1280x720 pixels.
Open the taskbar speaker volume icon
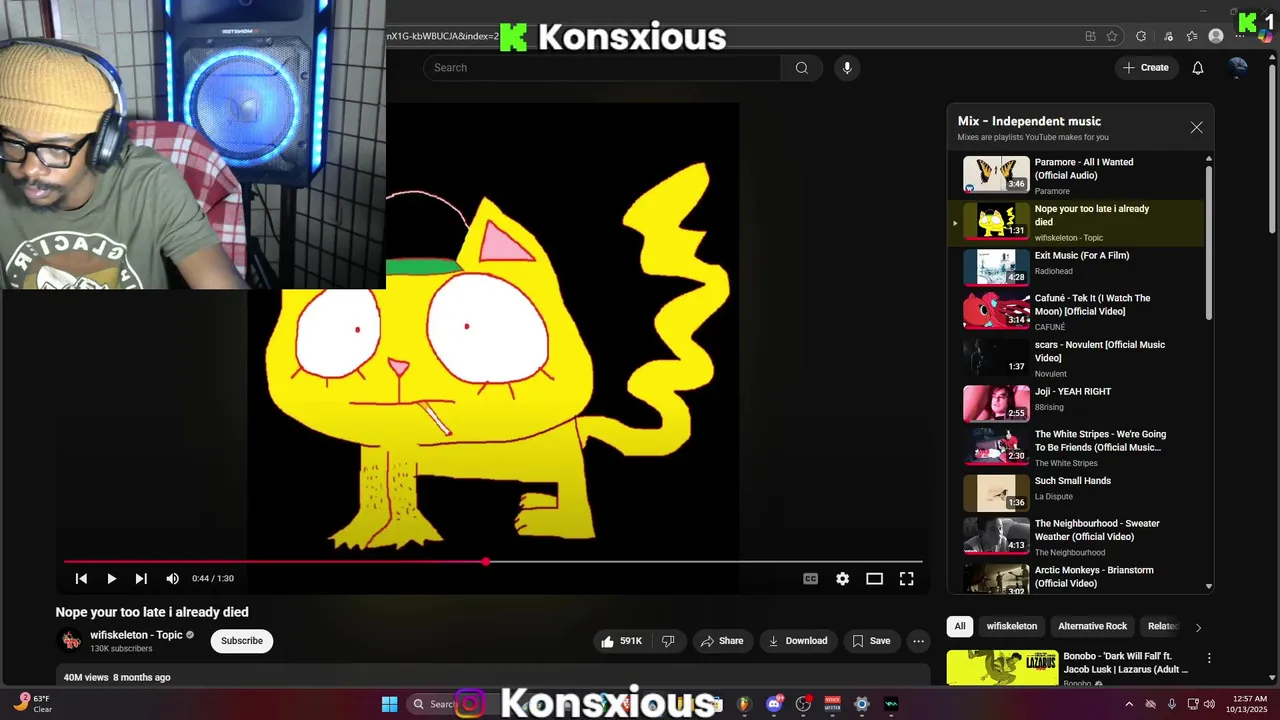pos(1211,704)
